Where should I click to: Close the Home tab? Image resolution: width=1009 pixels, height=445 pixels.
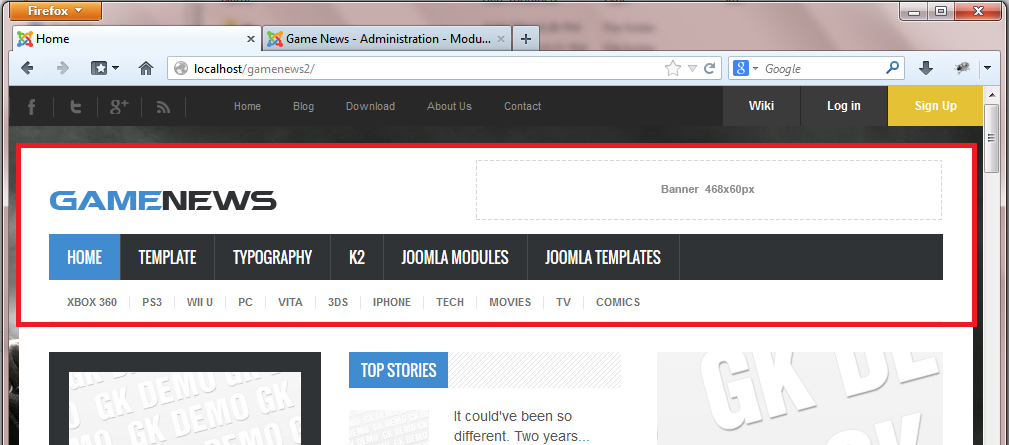[x=251, y=39]
